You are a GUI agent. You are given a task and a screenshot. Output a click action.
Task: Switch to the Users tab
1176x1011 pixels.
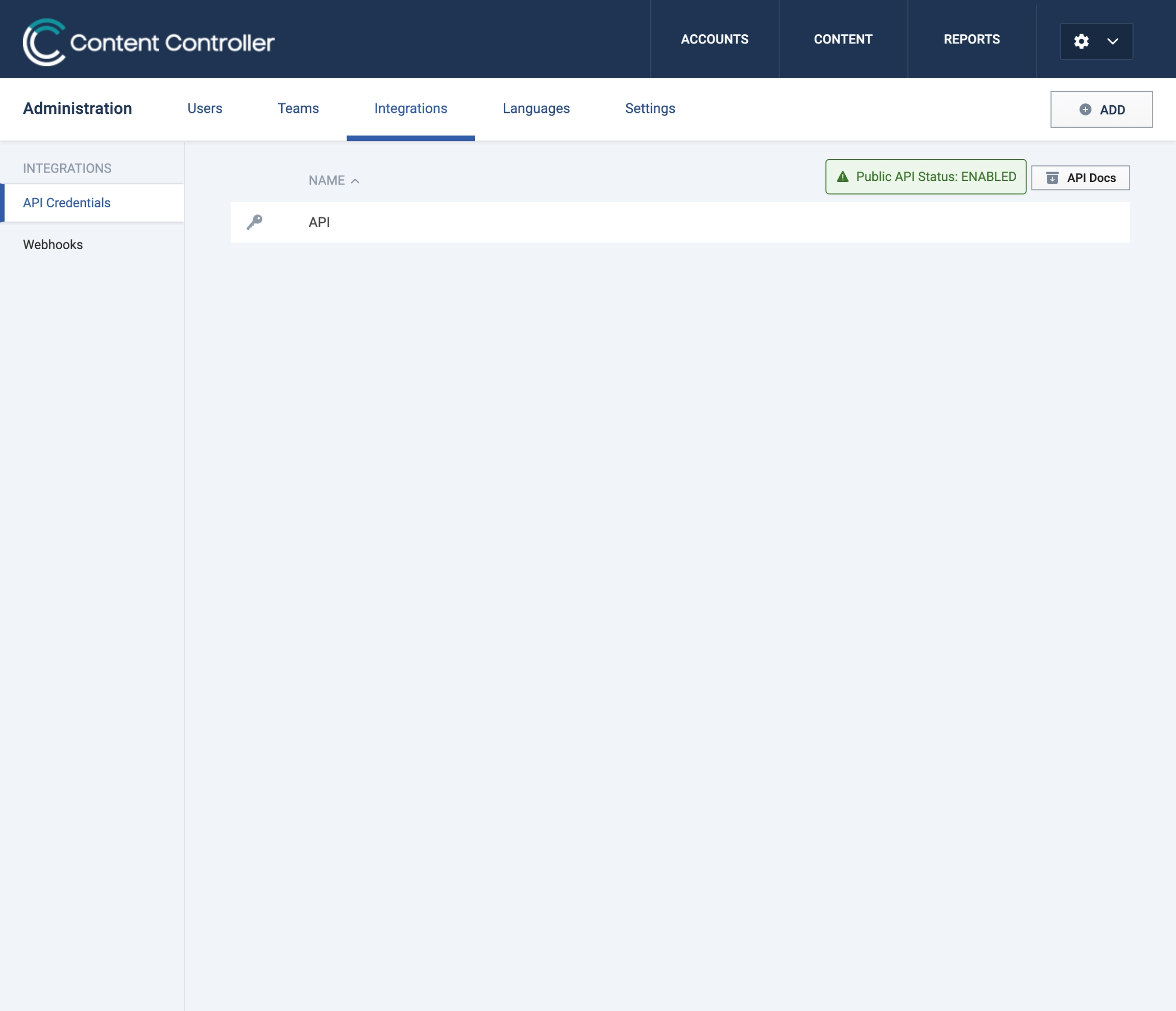[205, 108]
